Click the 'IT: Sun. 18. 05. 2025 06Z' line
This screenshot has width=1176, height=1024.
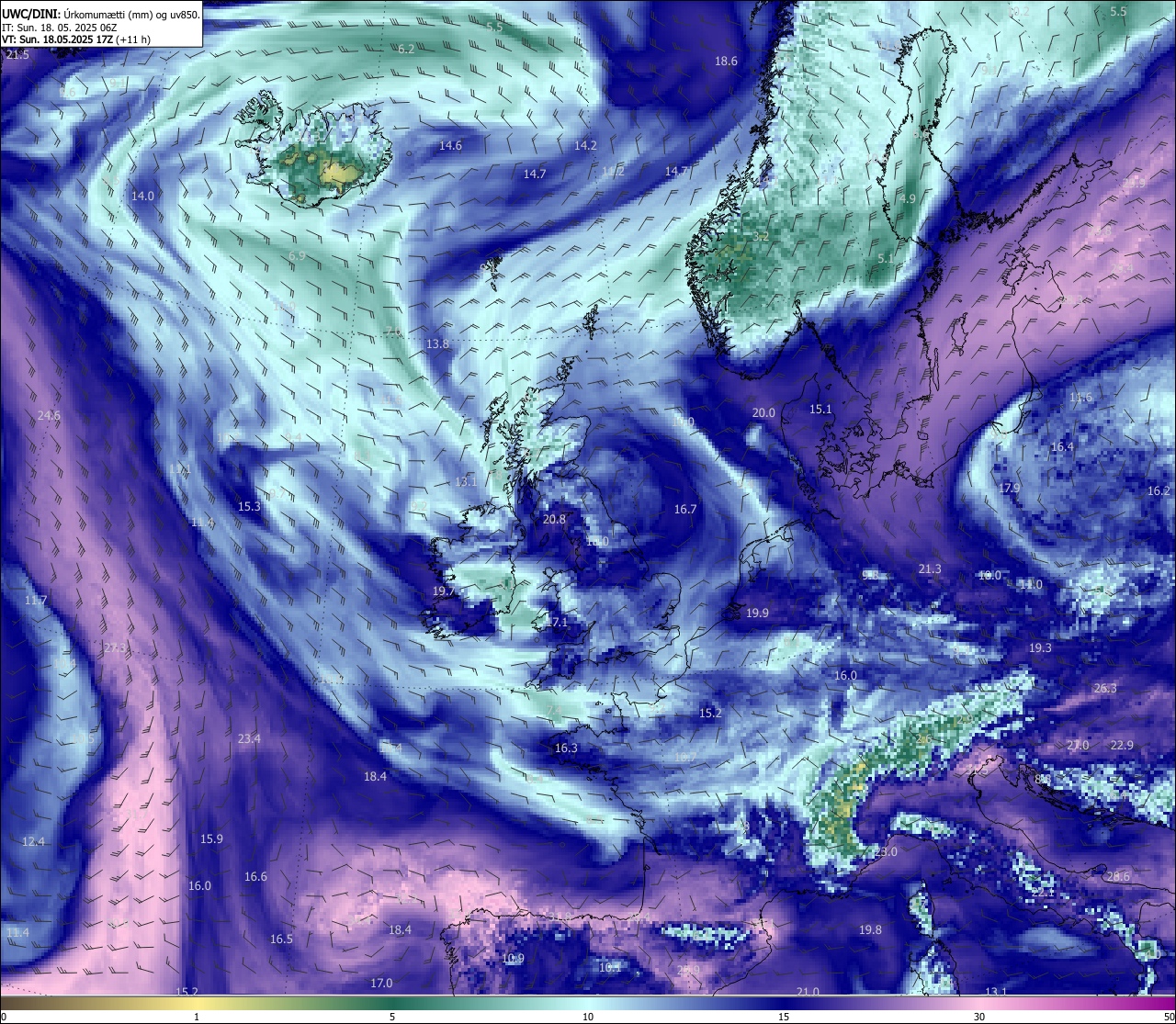coord(59,28)
